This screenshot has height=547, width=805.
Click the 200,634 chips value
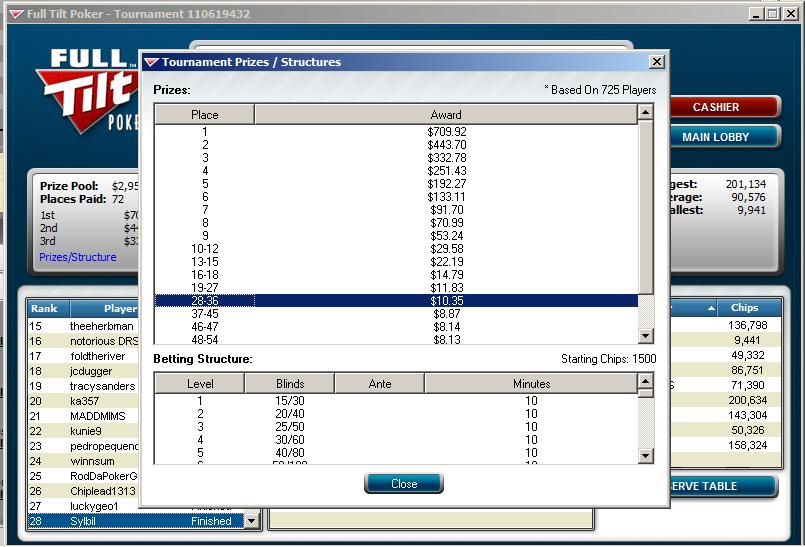click(748, 400)
